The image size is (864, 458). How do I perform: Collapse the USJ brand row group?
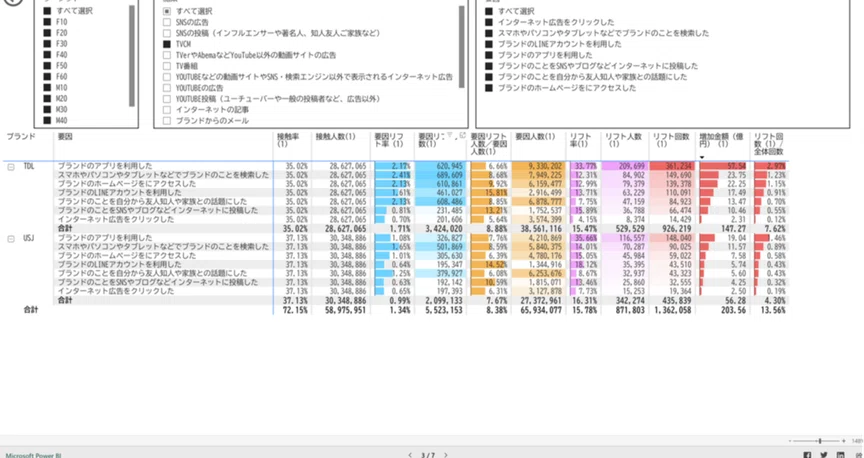pyautogui.click(x=10, y=239)
